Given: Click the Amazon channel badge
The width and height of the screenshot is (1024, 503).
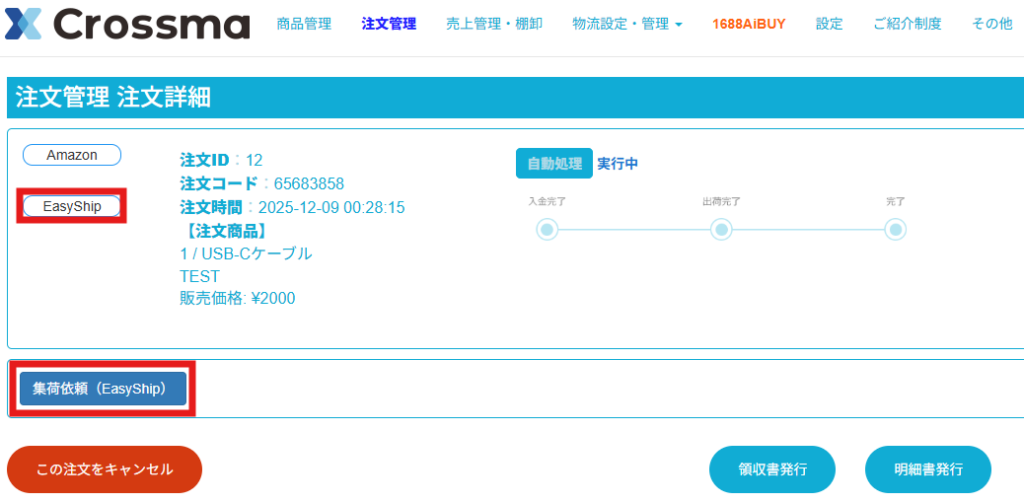Looking at the screenshot, I should click(x=72, y=155).
